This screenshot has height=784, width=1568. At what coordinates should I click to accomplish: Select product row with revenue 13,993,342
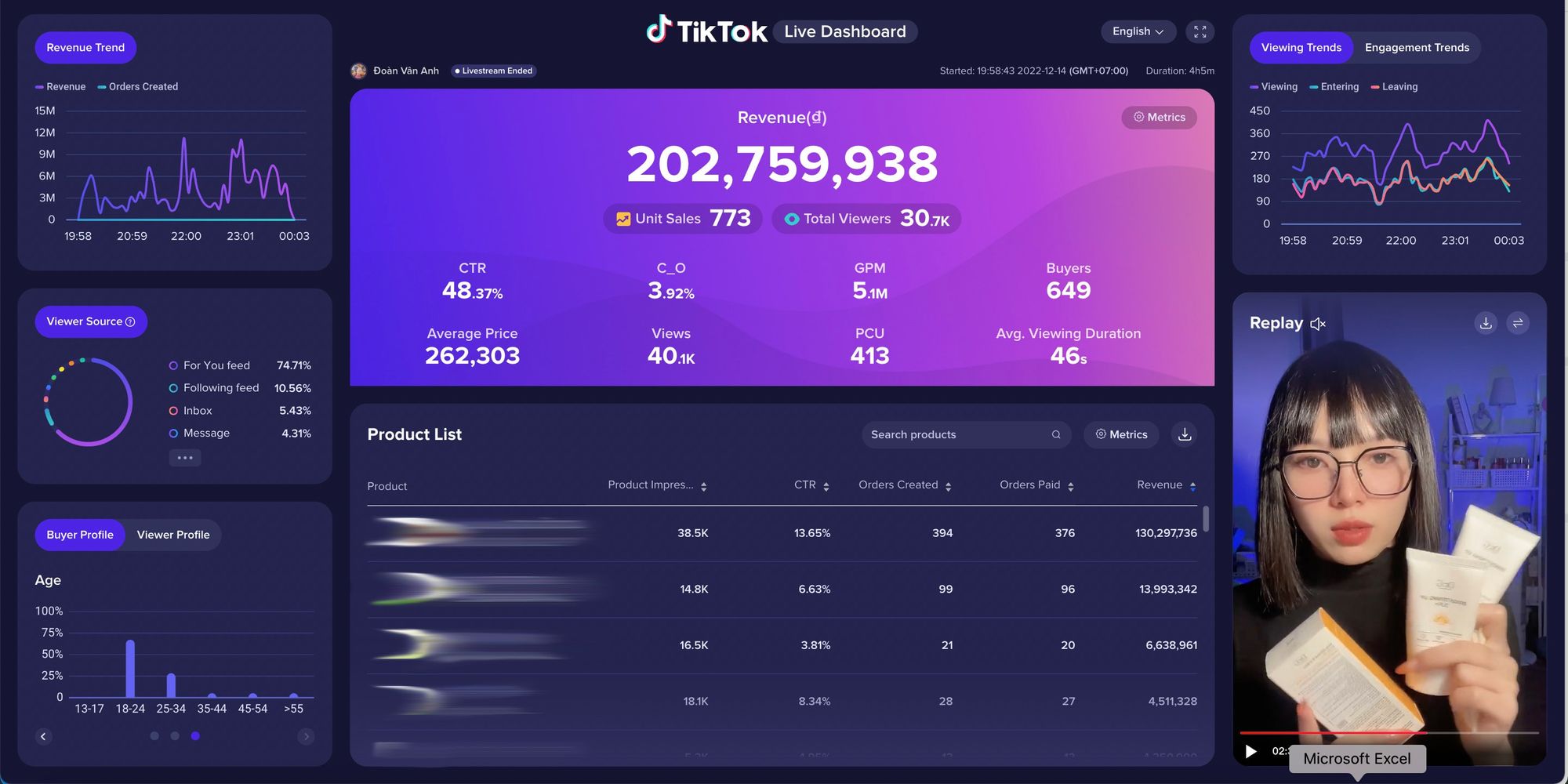point(782,589)
